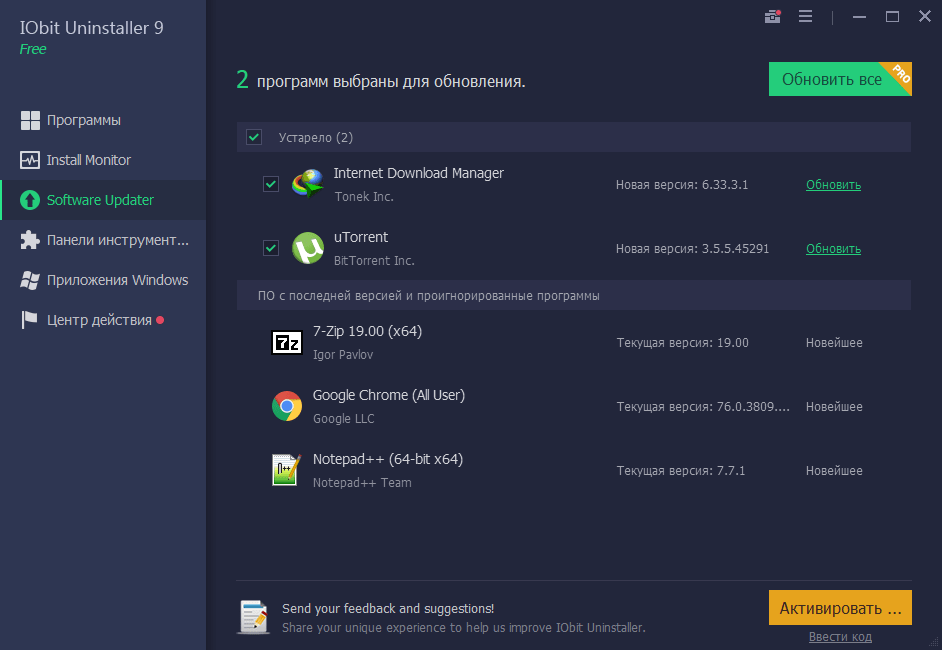Click the Google Chrome icon
Image resolution: width=942 pixels, height=650 pixels.
(x=287, y=406)
